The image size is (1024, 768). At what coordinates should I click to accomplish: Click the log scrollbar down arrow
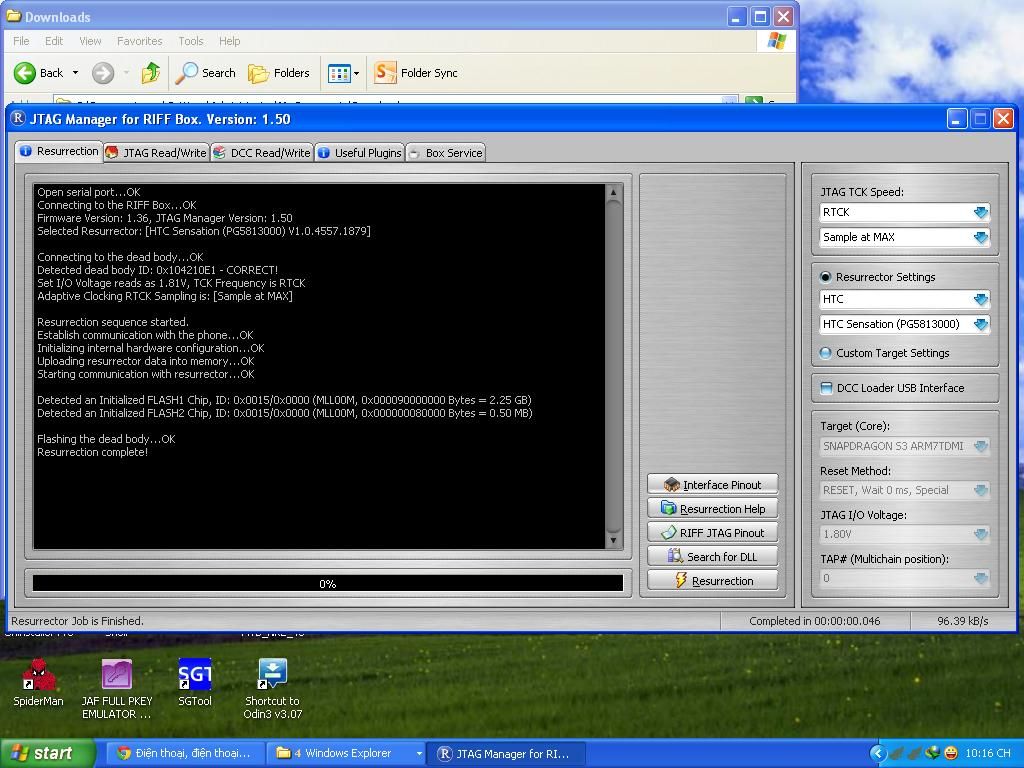click(x=613, y=540)
